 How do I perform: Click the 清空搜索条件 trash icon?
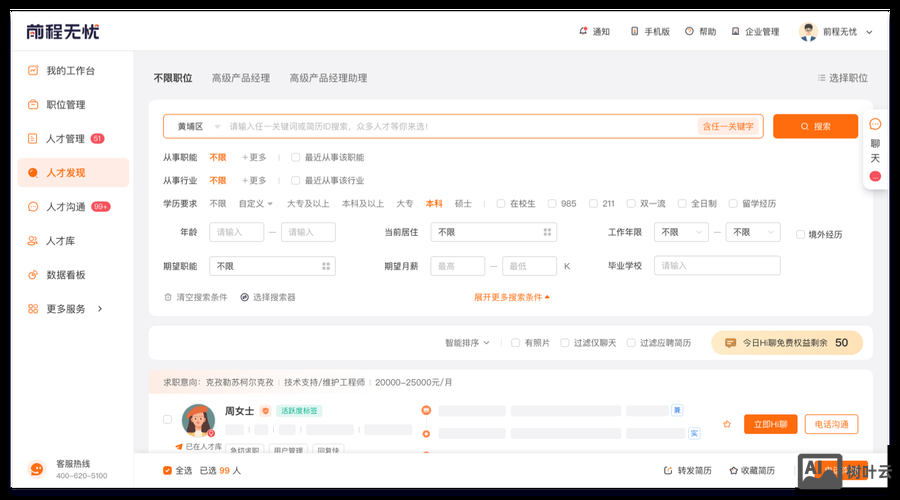pos(168,297)
